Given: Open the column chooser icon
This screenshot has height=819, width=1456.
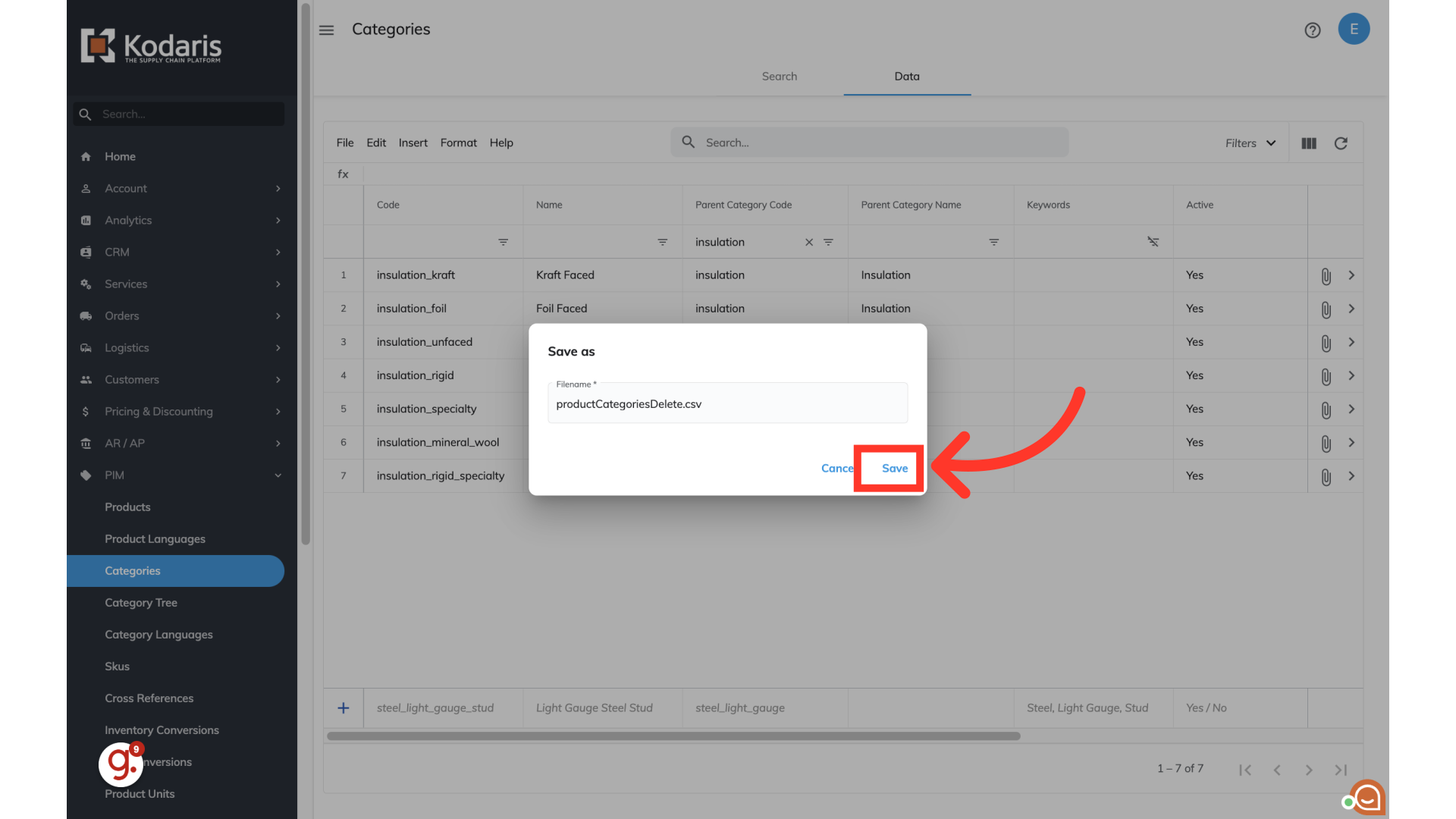Looking at the screenshot, I should click(1309, 143).
